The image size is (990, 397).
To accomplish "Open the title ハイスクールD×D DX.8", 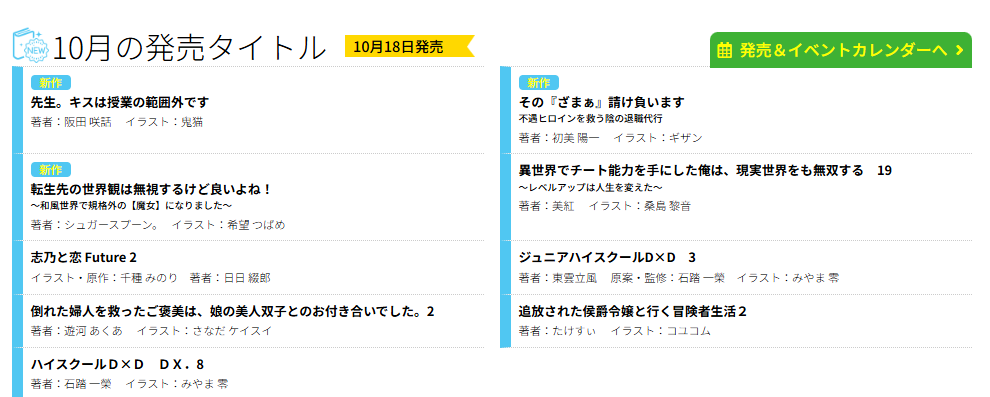I will click(x=117, y=365).
